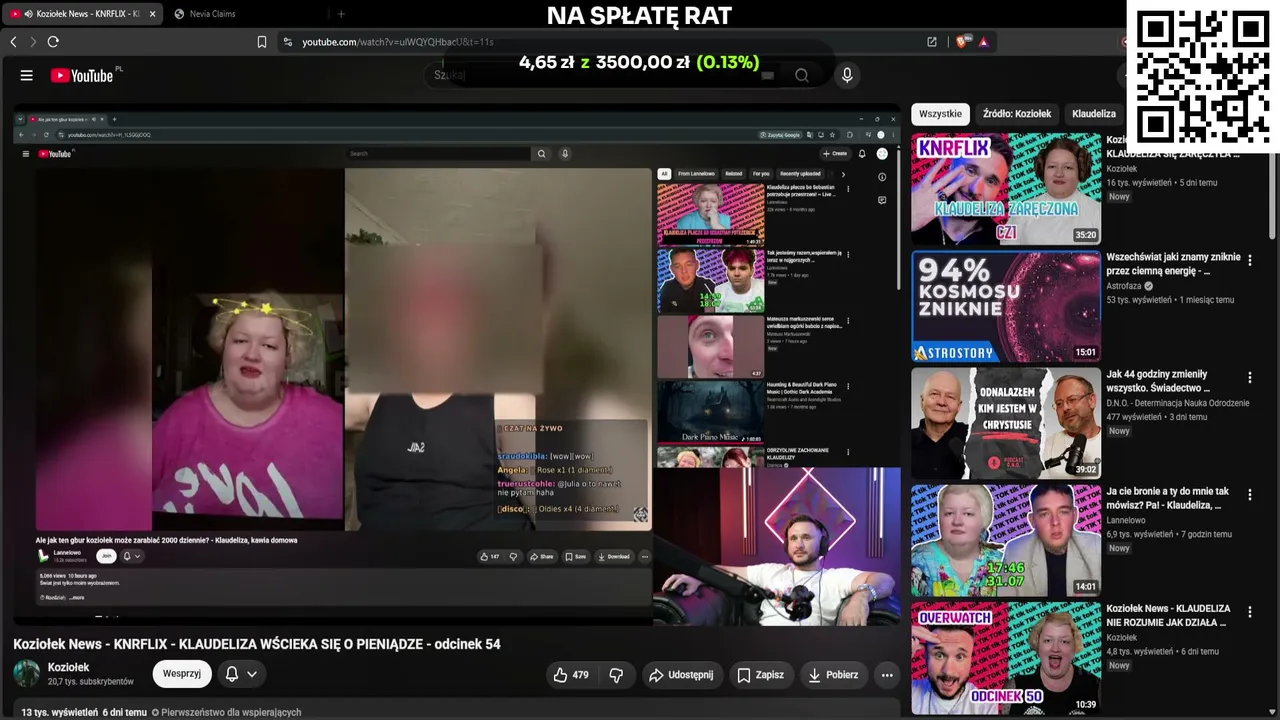Click the main video player area
Screen dimensions: 1280x720
pos(457,365)
